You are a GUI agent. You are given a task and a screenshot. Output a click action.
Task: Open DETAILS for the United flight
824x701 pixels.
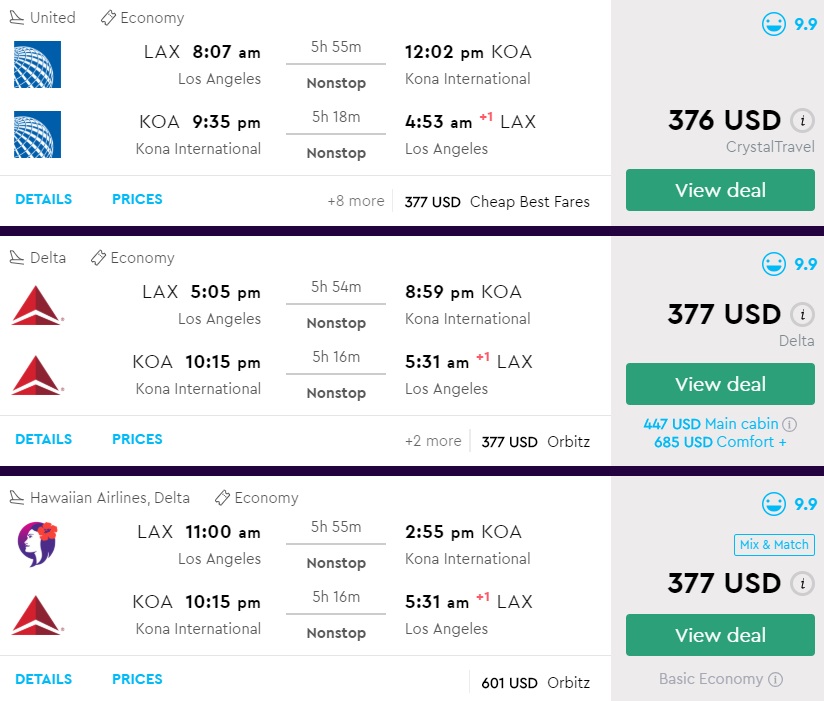pyautogui.click(x=43, y=199)
